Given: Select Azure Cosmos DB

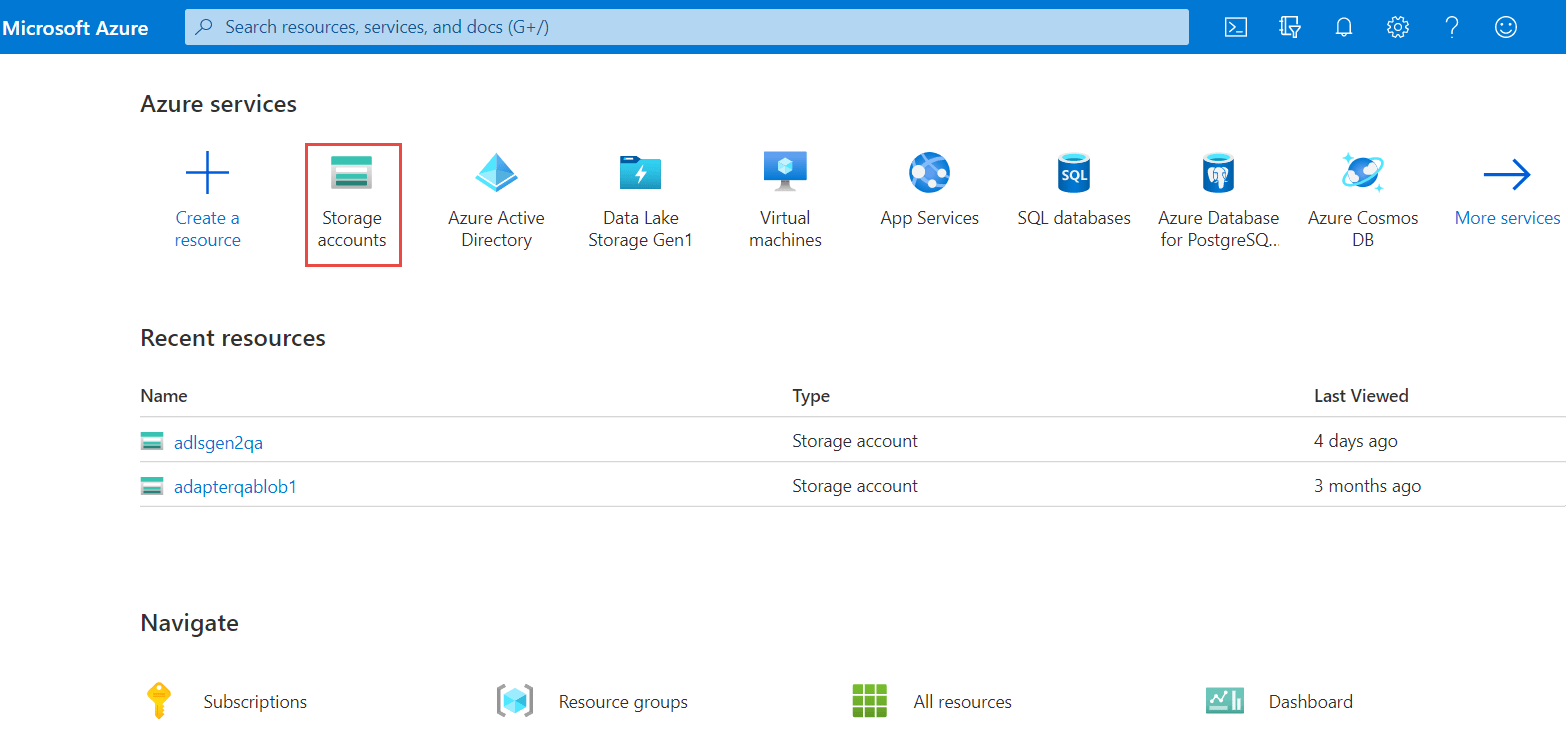Looking at the screenshot, I should click(x=1362, y=198).
